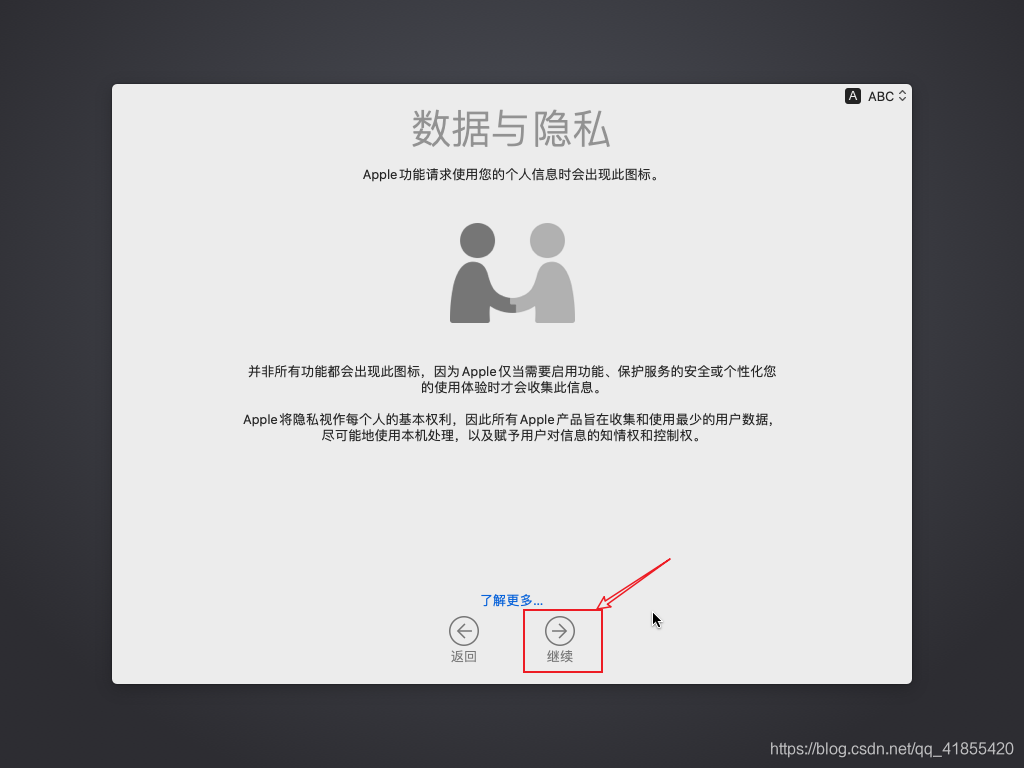Click the Back (返回) arrow icon

[464, 631]
